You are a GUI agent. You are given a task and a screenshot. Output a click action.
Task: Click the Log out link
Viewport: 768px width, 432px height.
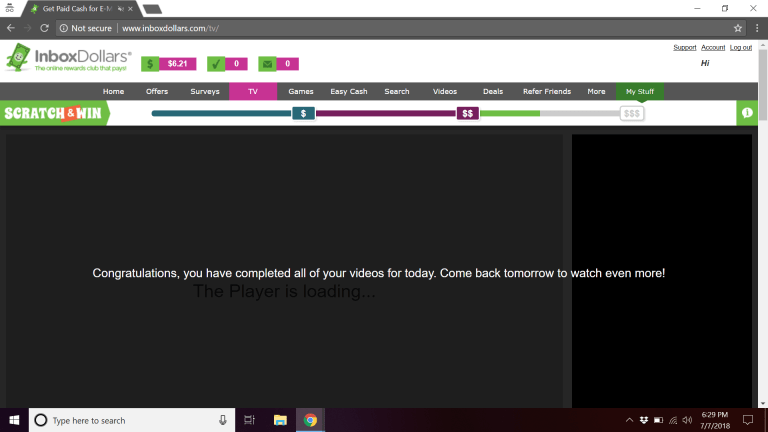(x=740, y=47)
